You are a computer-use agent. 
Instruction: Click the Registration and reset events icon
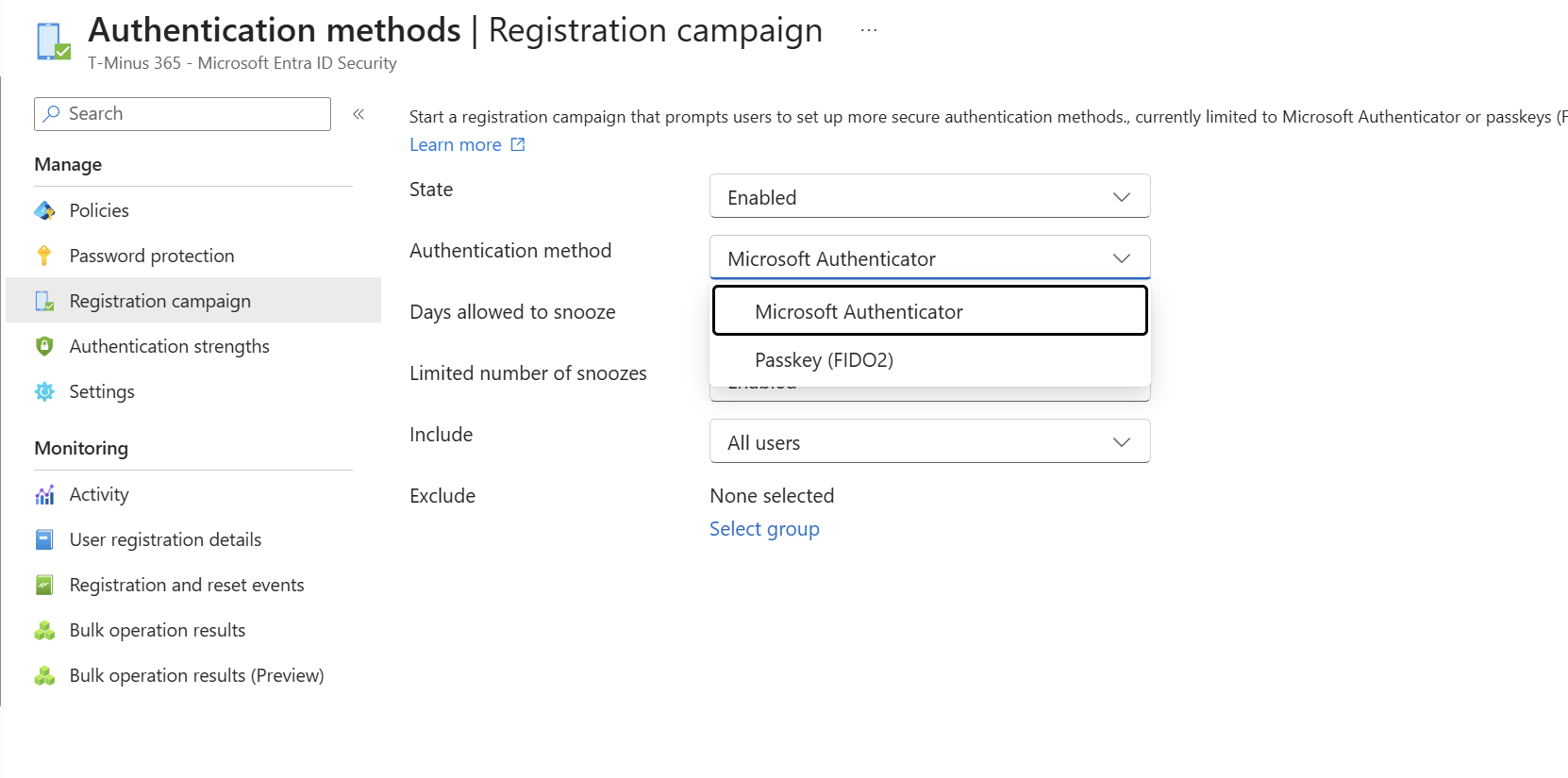[44, 585]
